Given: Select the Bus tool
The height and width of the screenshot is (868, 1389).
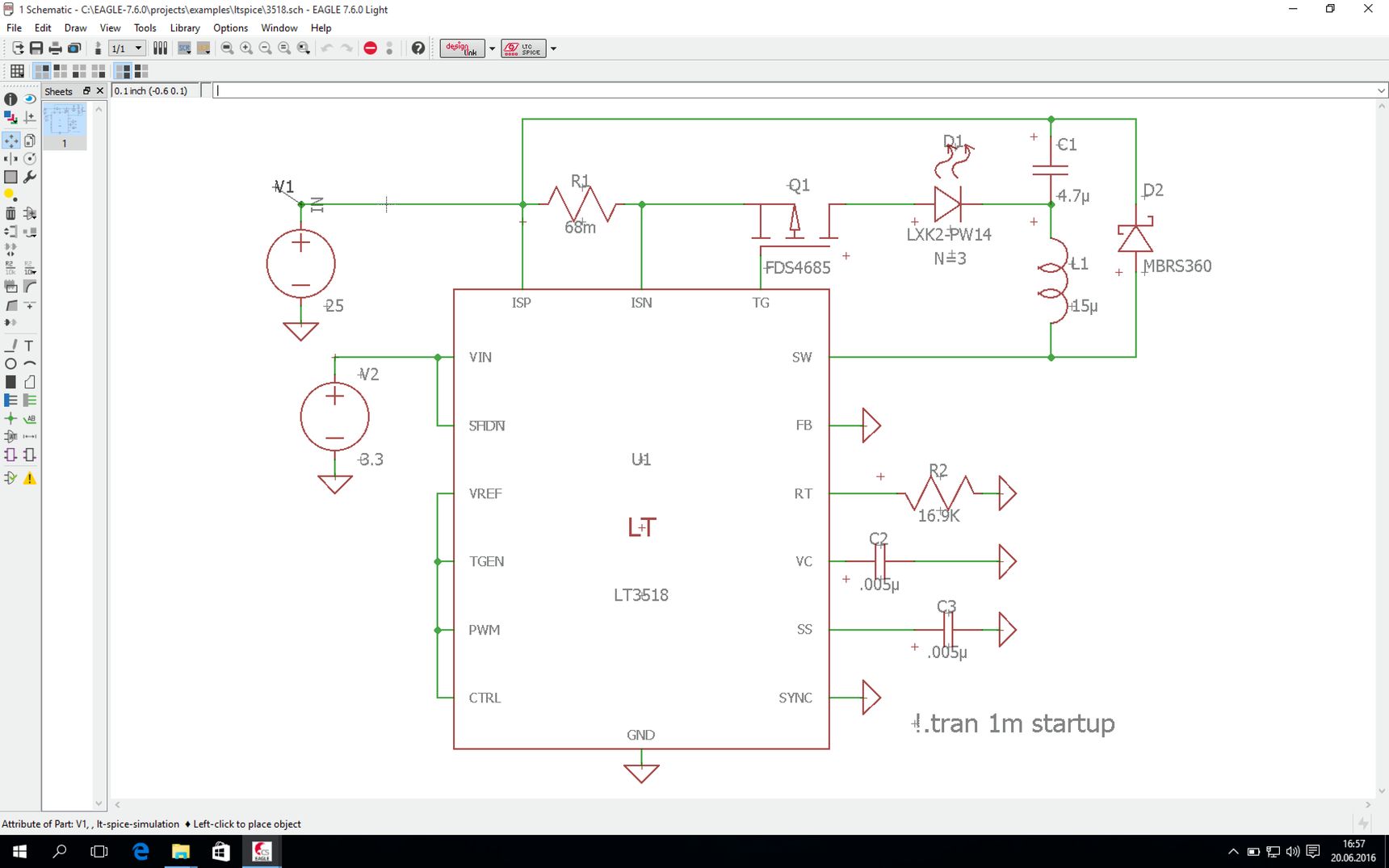Looking at the screenshot, I should tap(10, 400).
